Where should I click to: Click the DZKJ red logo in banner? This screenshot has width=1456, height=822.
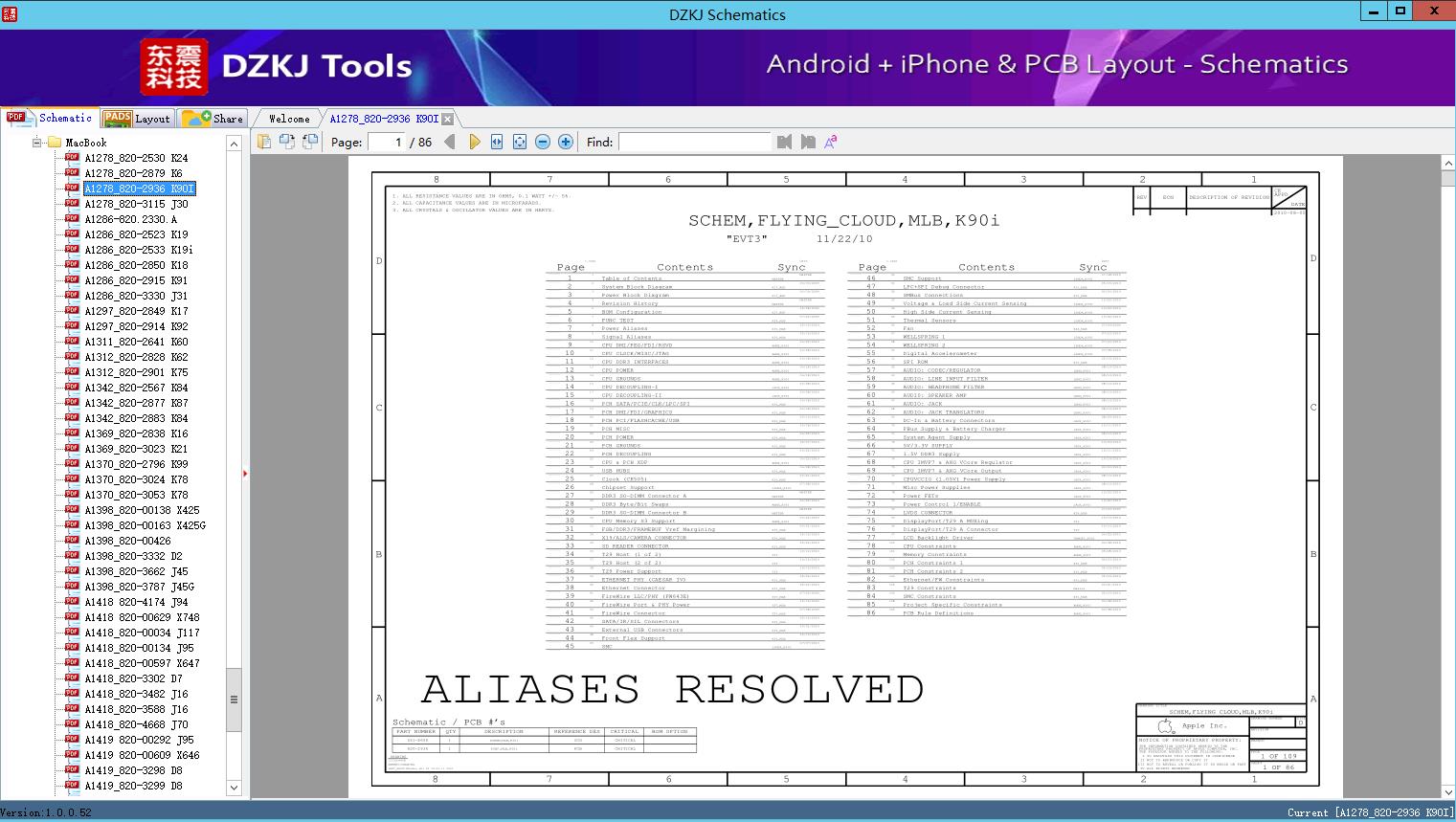(x=174, y=67)
